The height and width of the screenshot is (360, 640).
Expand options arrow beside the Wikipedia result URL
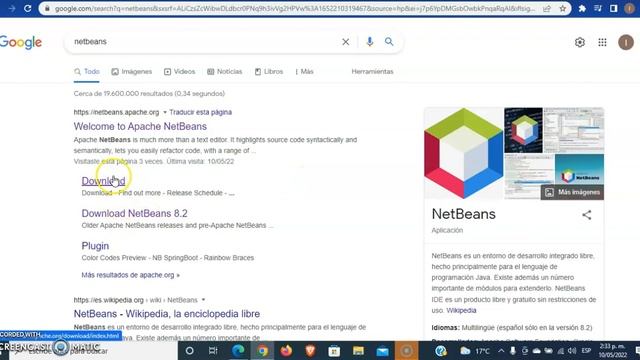203,300
